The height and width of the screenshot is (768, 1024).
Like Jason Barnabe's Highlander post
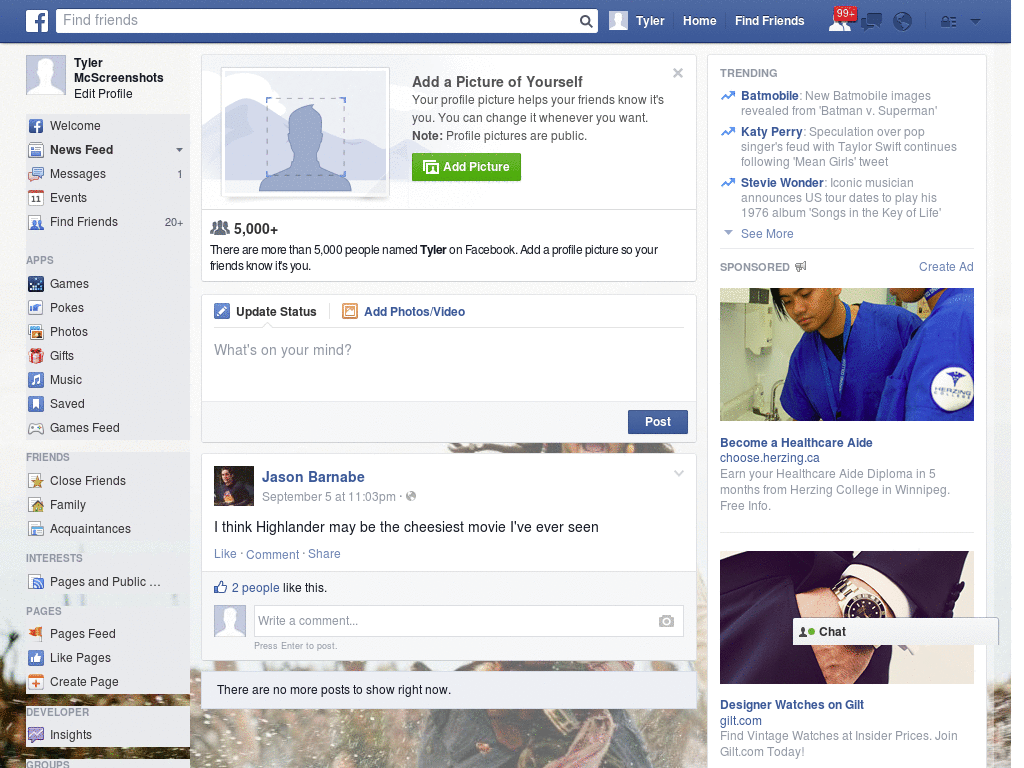tap(225, 554)
